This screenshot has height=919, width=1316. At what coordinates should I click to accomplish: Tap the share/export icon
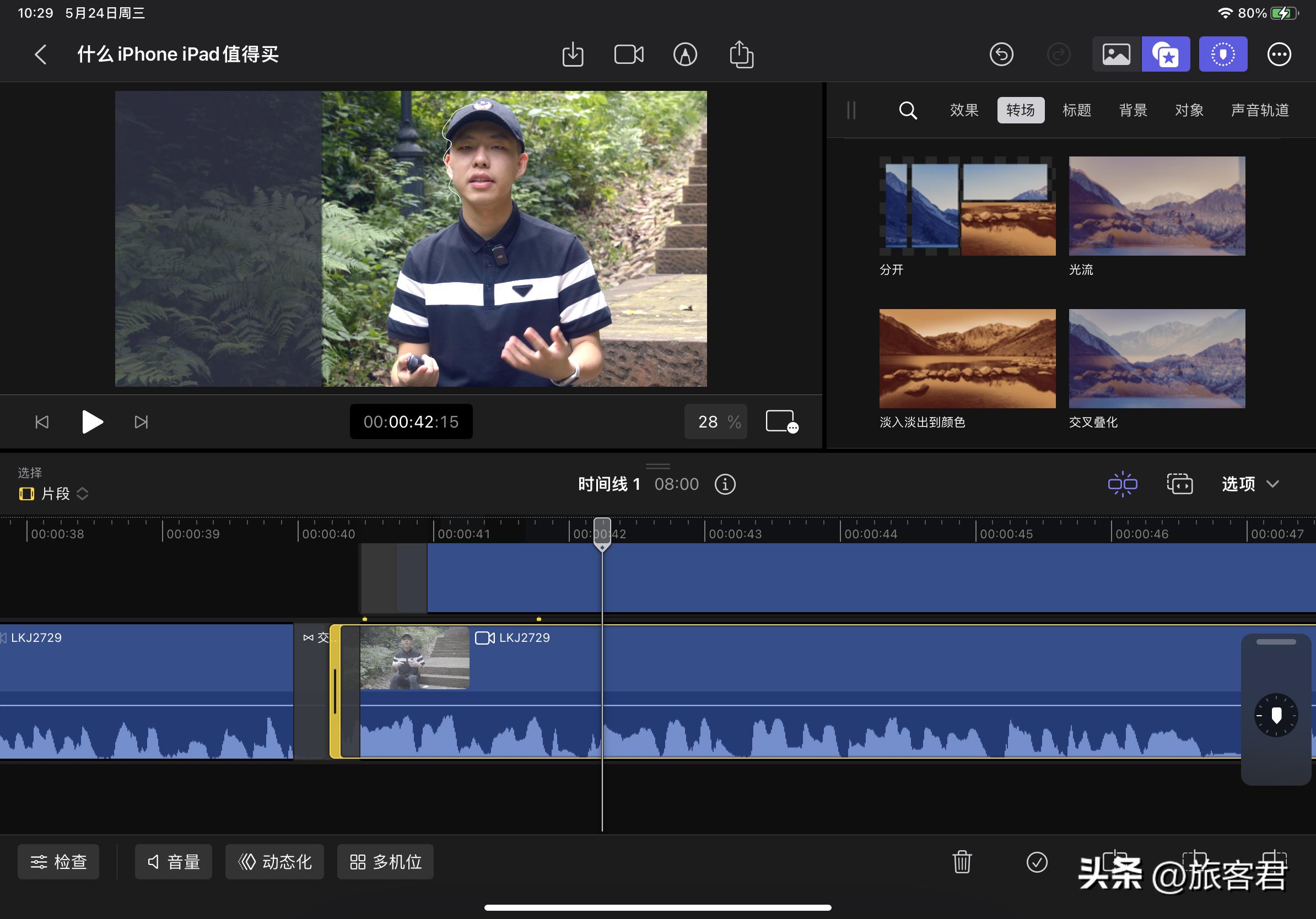coord(741,54)
